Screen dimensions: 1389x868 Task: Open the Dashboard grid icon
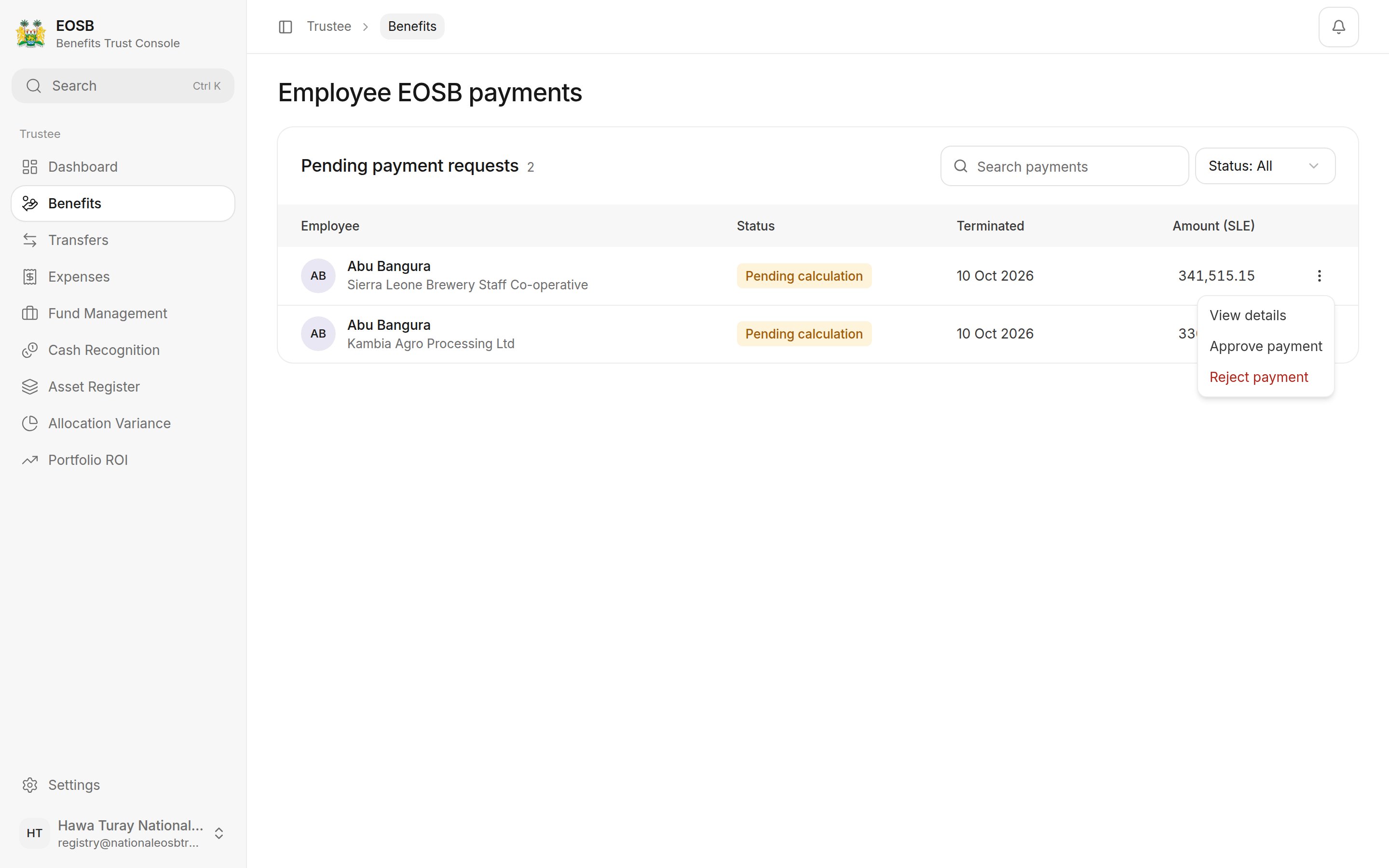(30, 167)
